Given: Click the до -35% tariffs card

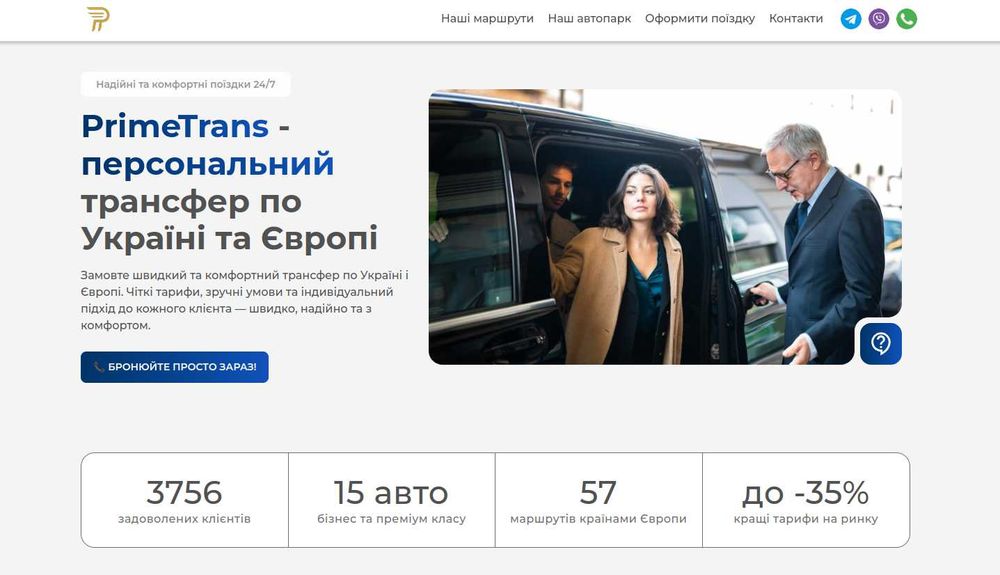Looking at the screenshot, I should [x=806, y=500].
